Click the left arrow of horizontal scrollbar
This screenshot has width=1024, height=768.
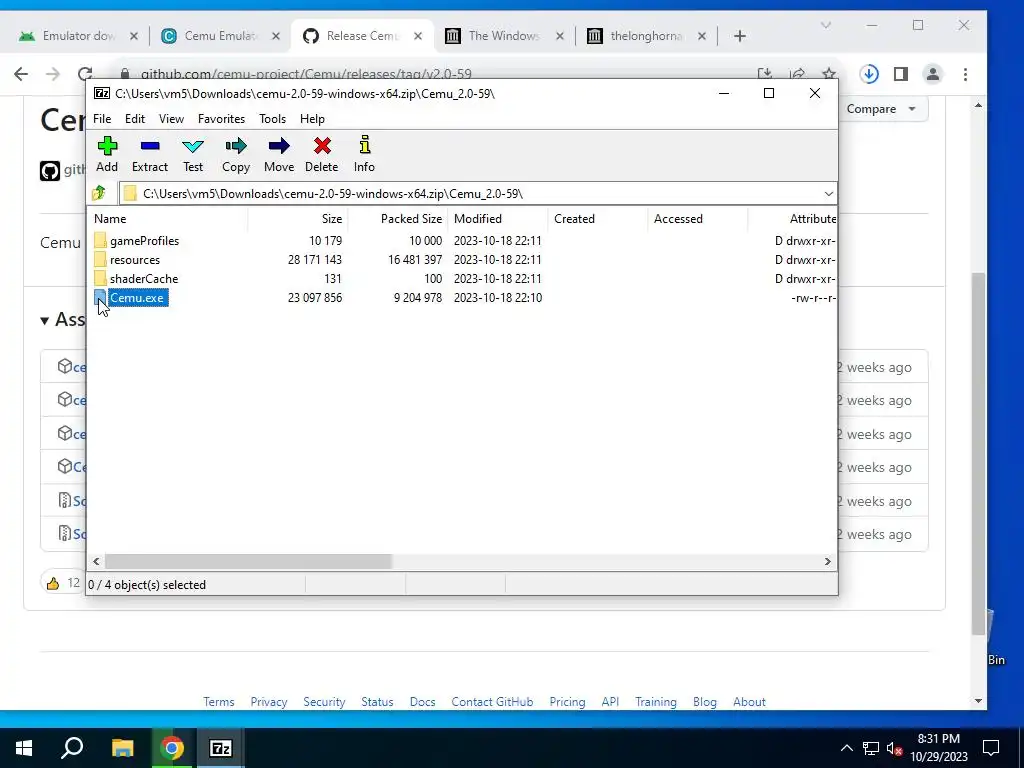(x=96, y=562)
